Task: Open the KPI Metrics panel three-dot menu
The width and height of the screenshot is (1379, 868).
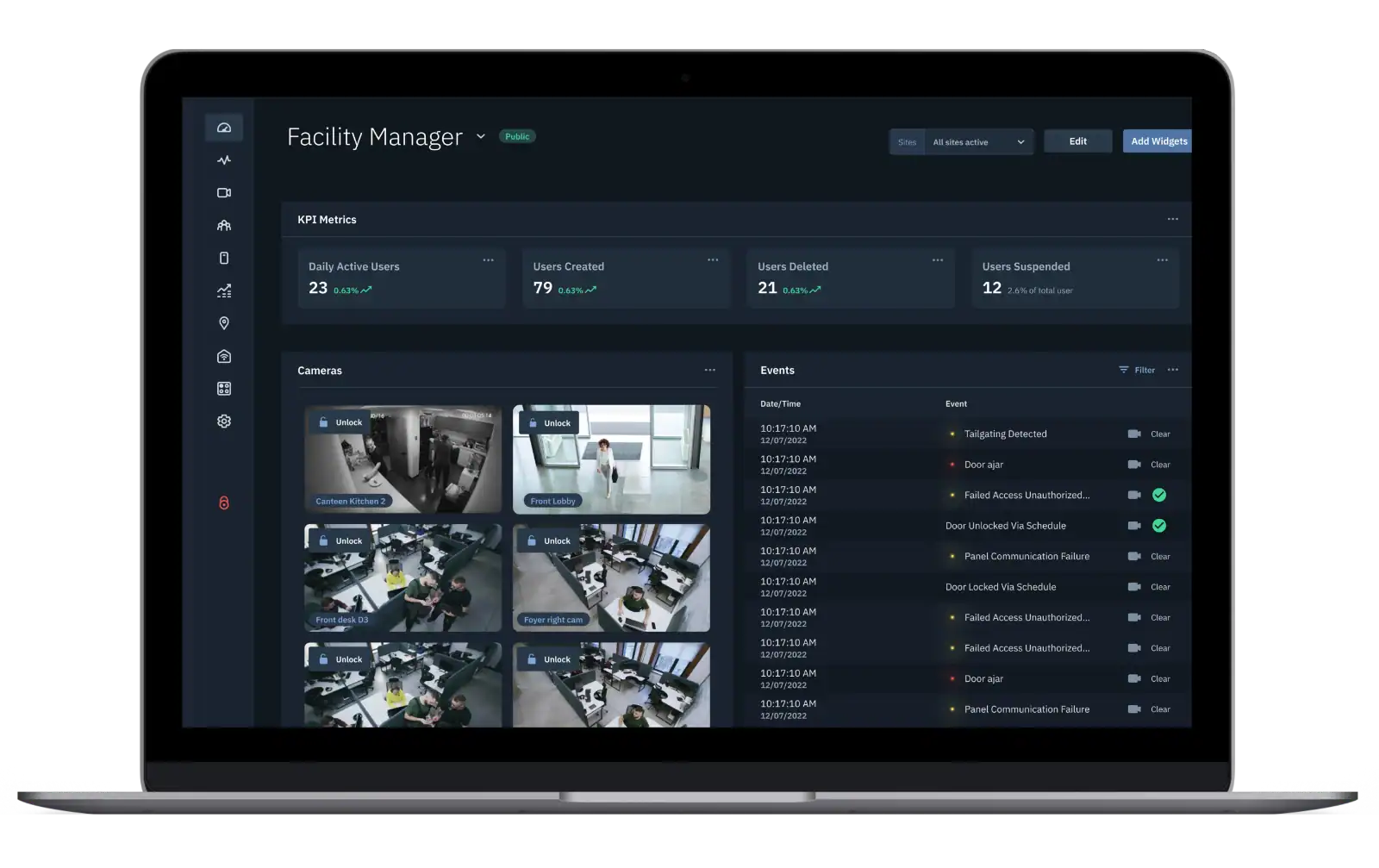Action: pyautogui.click(x=1173, y=219)
